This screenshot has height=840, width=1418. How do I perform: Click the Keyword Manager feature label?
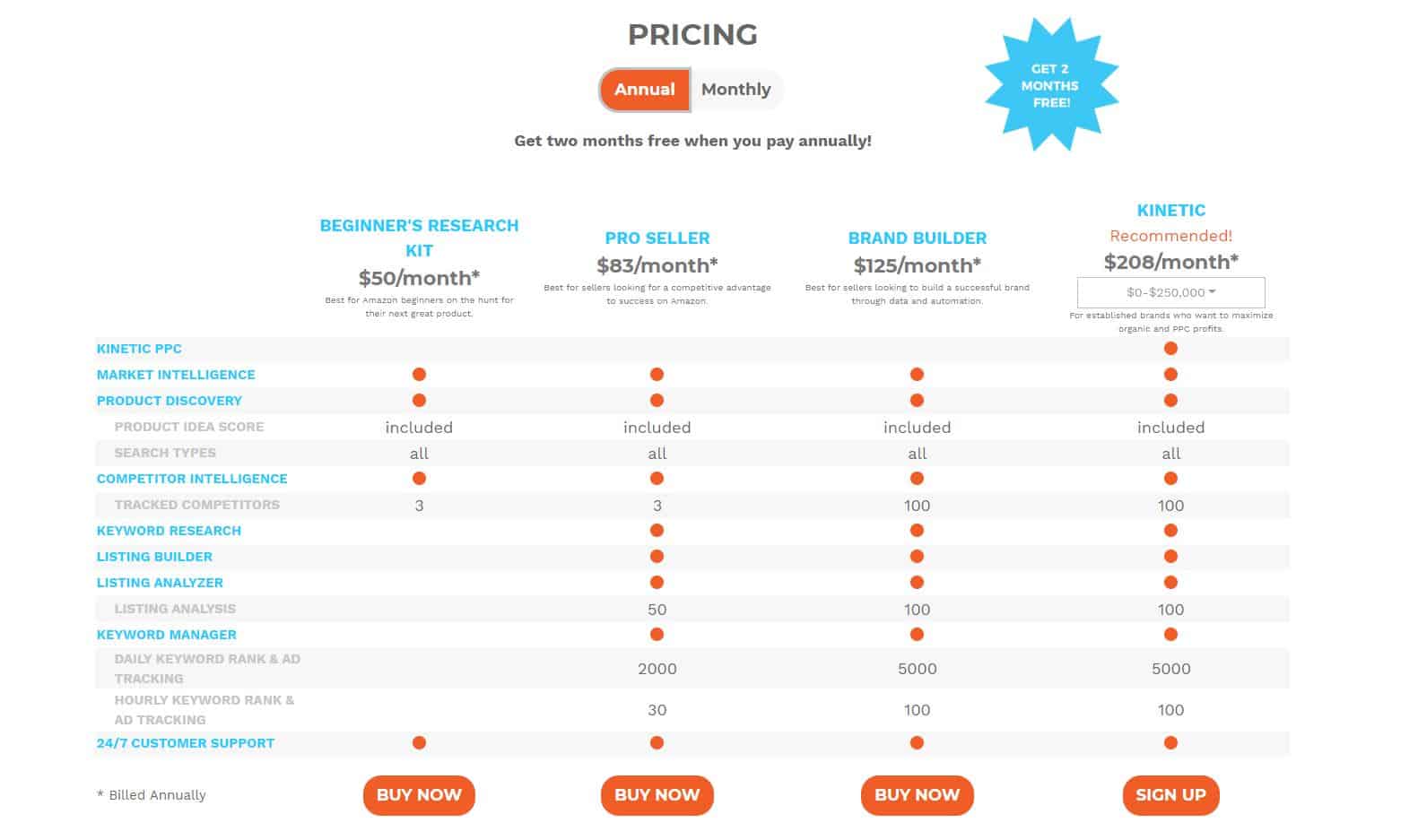pyautogui.click(x=167, y=635)
